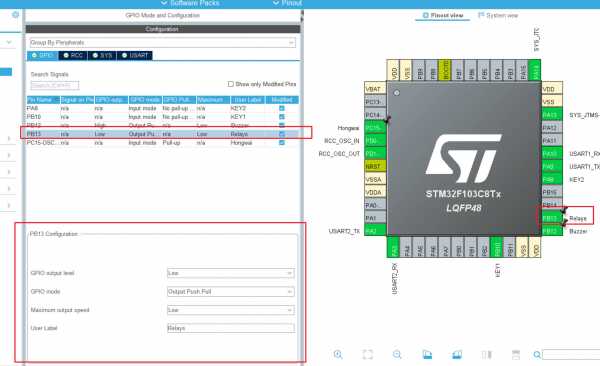Image resolution: width=600 pixels, height=366 pixels.
Task: Open the System view tab
Action: point(498,15)
